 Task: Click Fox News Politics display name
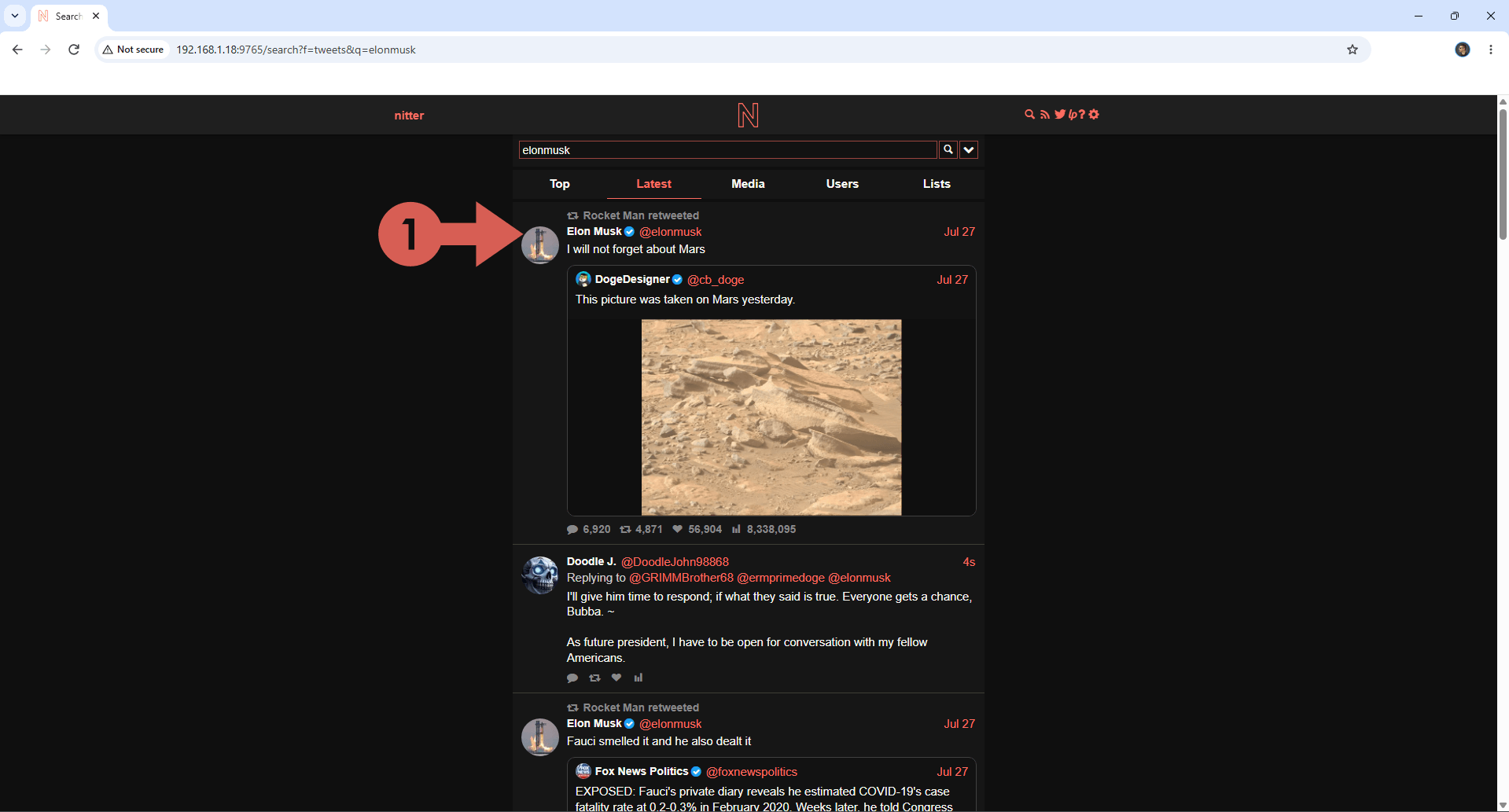tap(642, 772)
